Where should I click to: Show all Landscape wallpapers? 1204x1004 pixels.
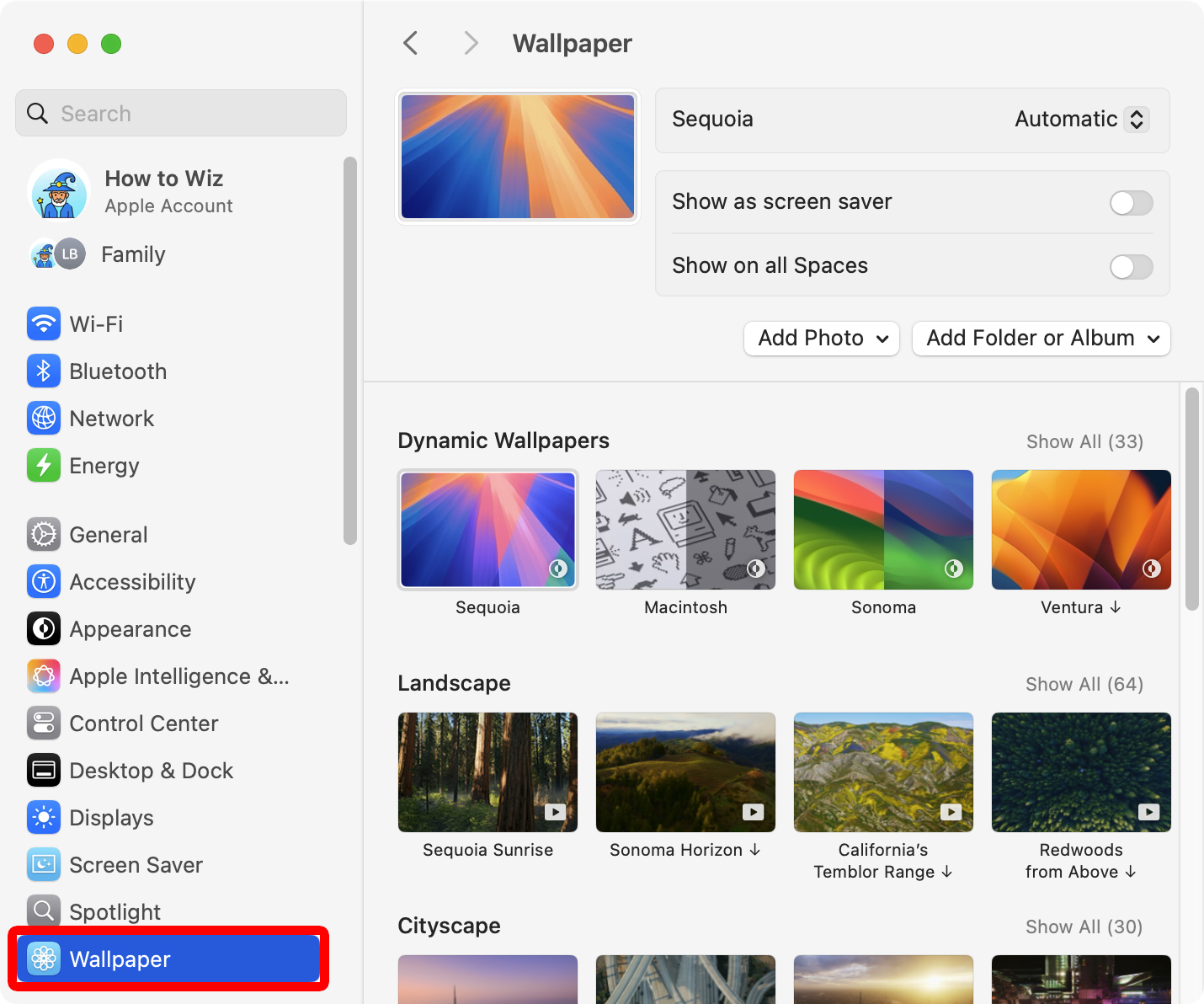pyautogui.click(x=1084, y=684)
